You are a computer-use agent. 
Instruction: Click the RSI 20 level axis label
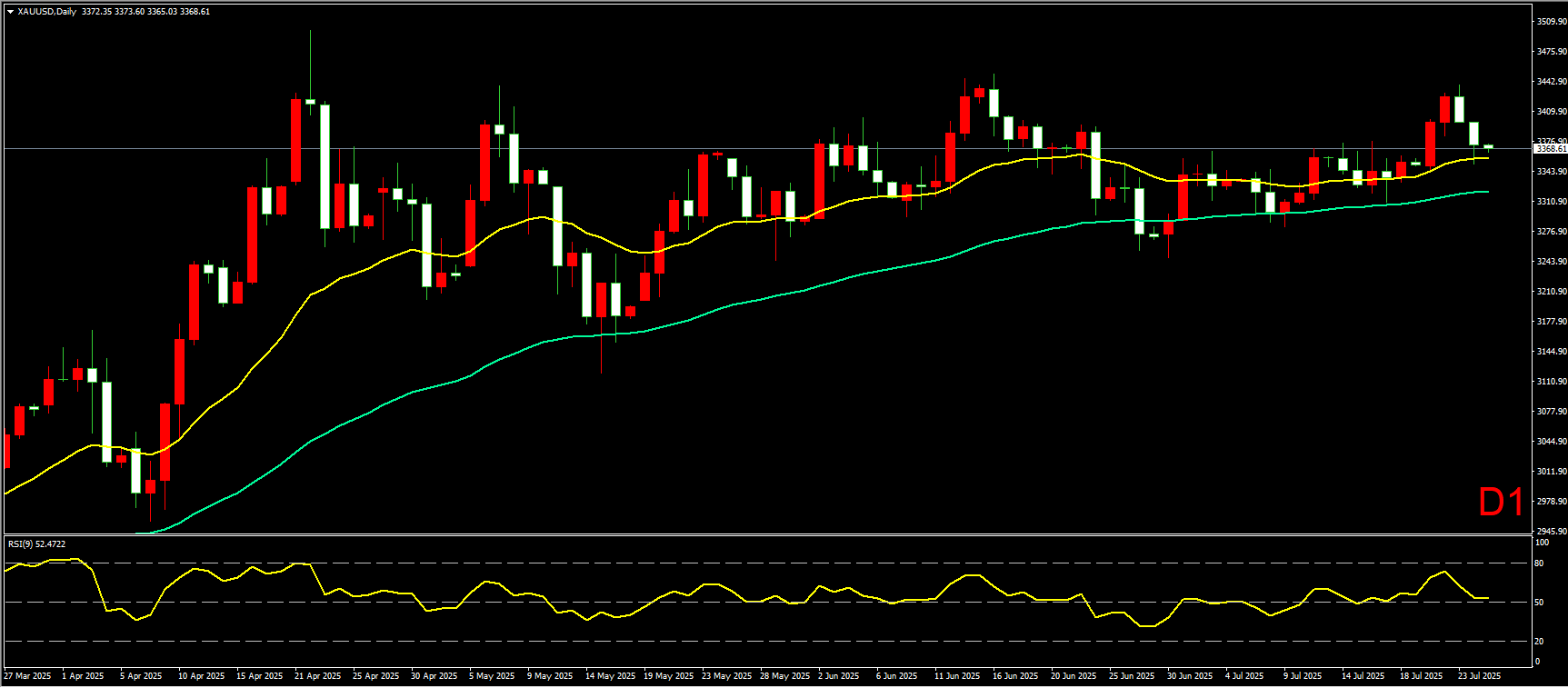pyautogui.click(x=1539, y=642)
